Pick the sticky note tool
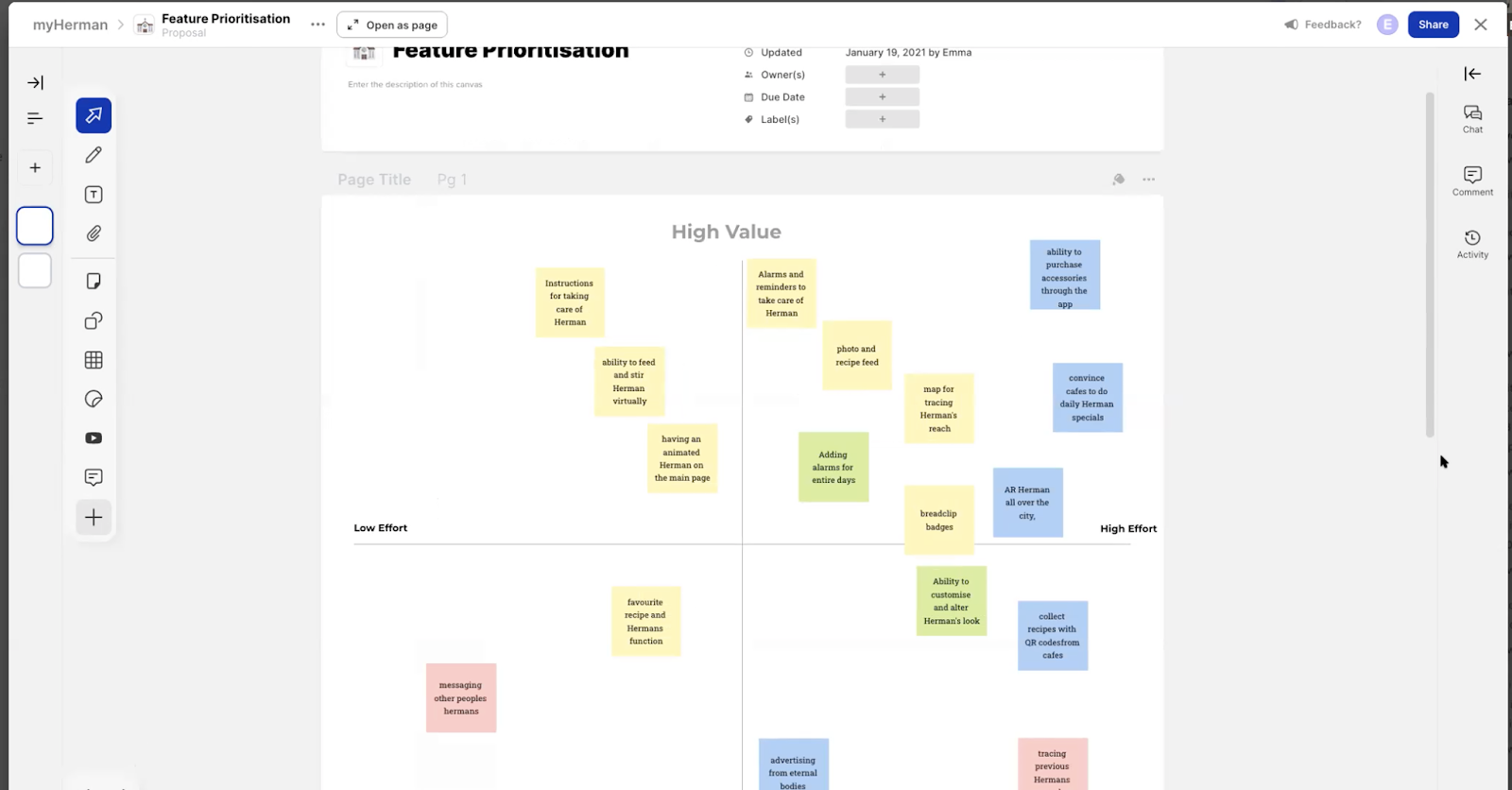 [x=94, y=282]
